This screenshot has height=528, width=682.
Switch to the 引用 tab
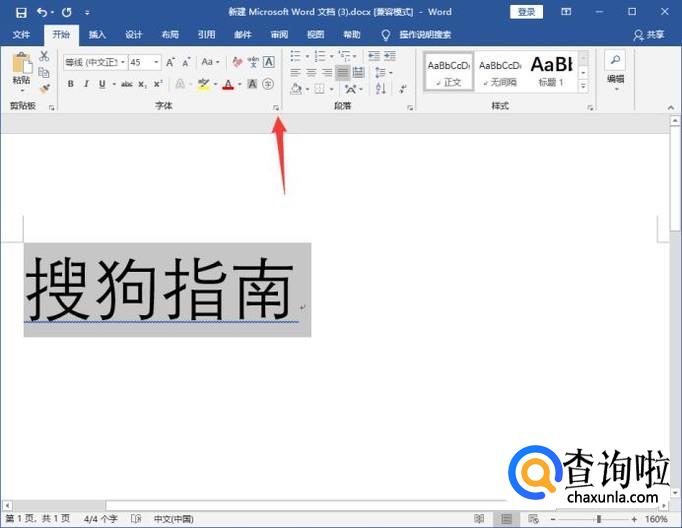pyautogui.click(x=207, y=34)
